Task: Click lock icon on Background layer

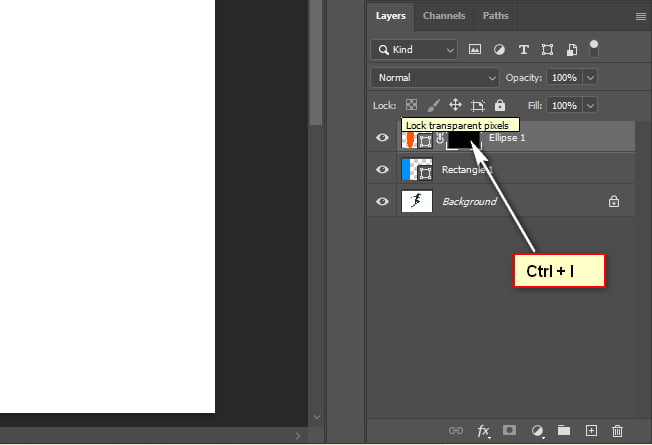Action: coord(614,202)
